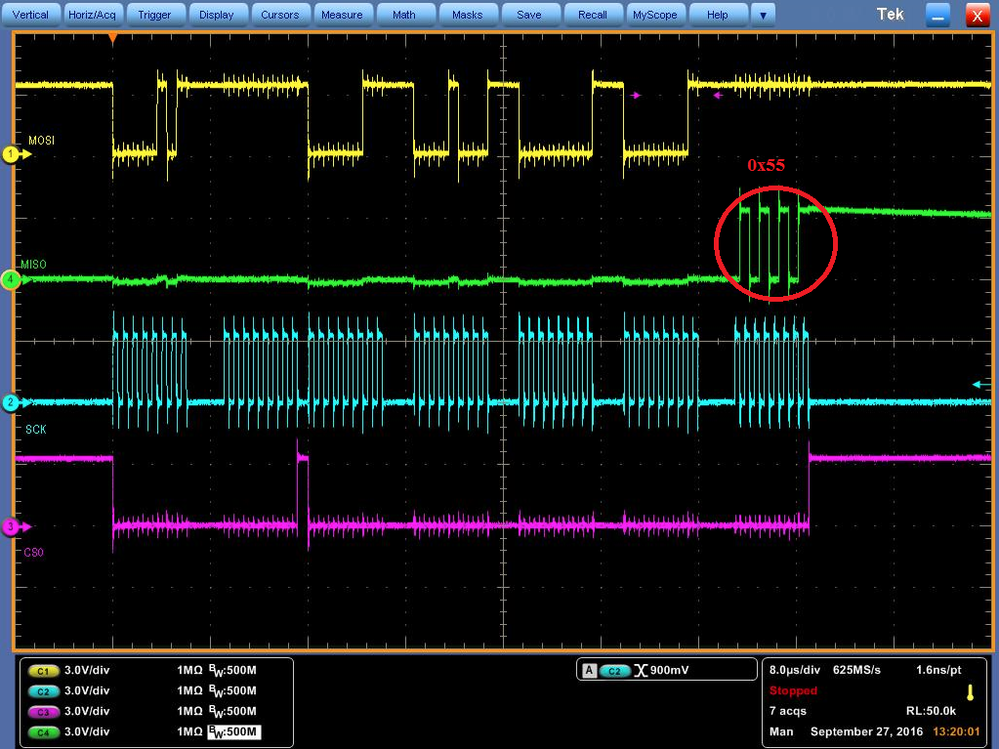Click the RL:50.0k record length readout
Image resolution: width=999 pixels, height=749 pixels.
coord(933,711)
